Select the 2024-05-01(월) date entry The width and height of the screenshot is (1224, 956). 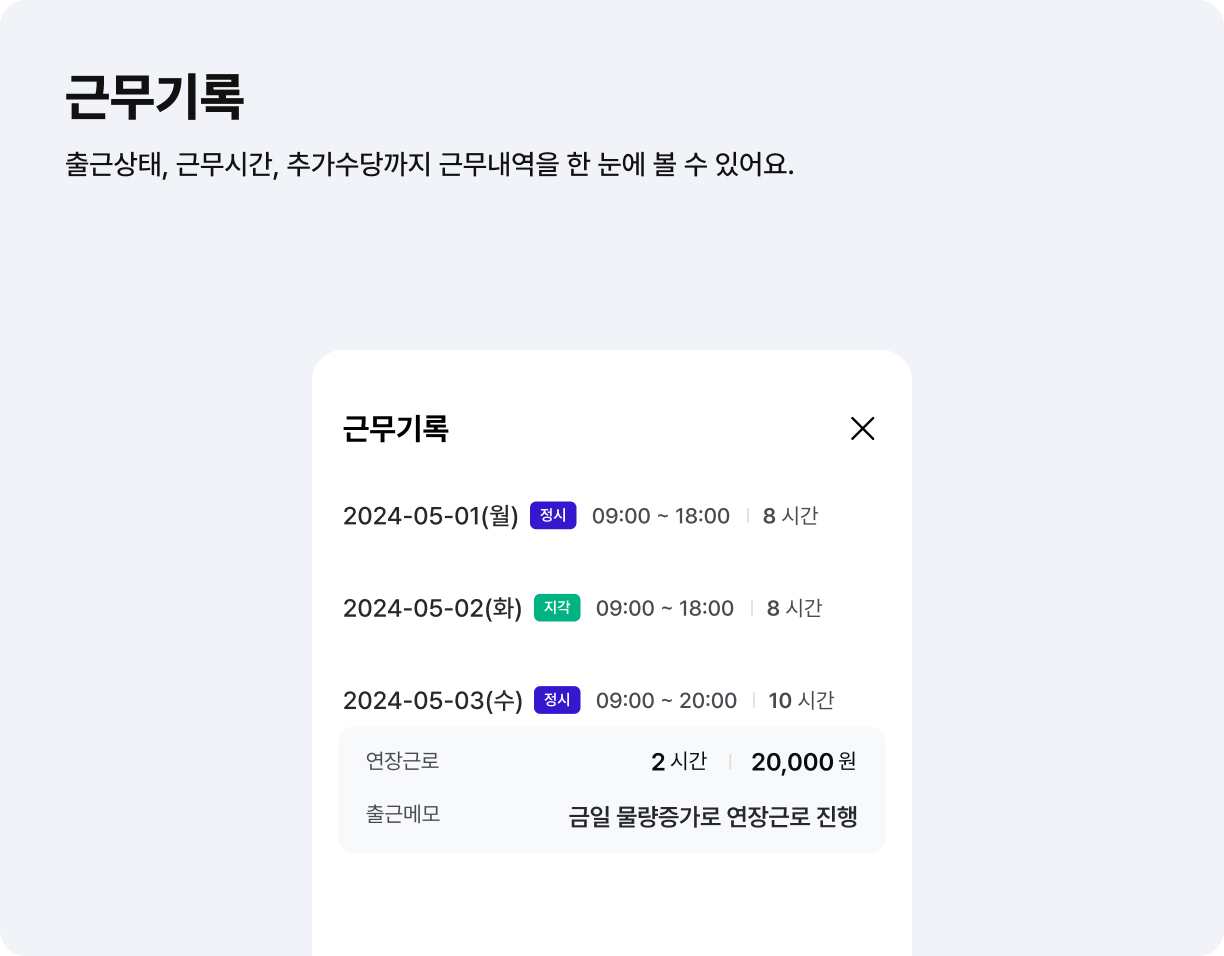point(431,516)
